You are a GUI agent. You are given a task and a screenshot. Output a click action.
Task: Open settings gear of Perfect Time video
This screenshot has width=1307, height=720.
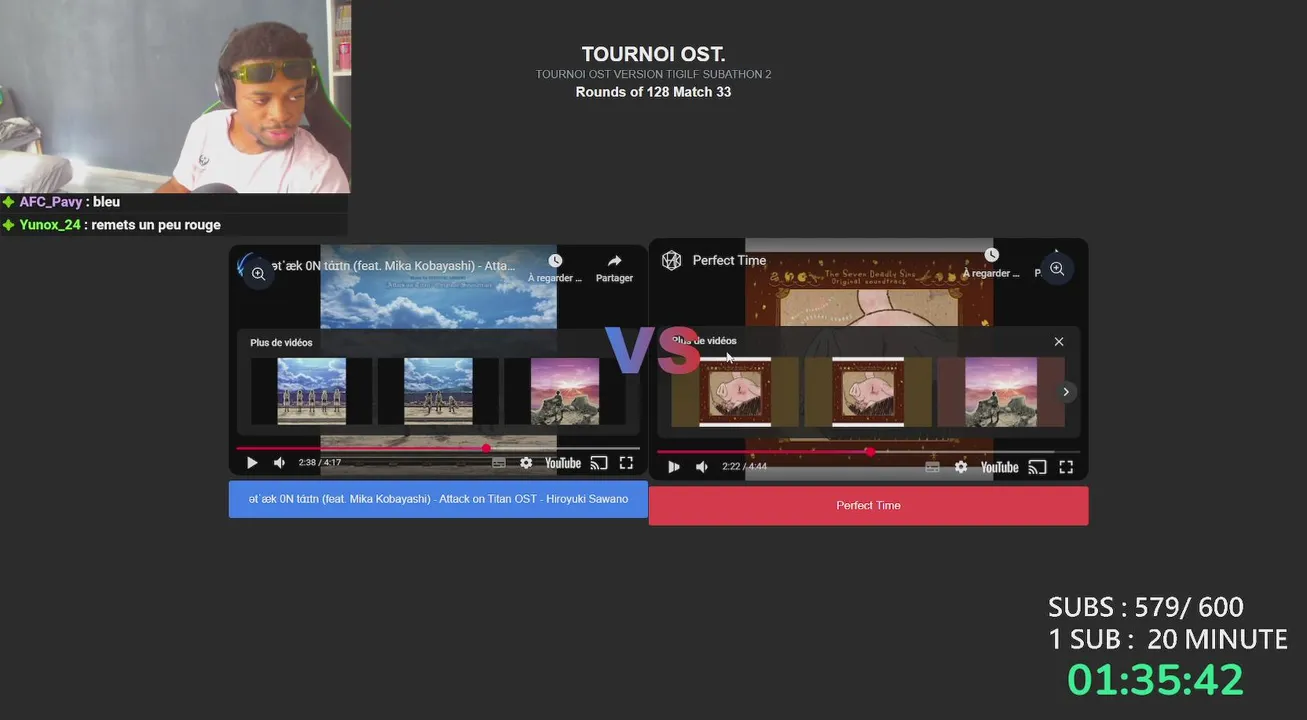(961, 467)
